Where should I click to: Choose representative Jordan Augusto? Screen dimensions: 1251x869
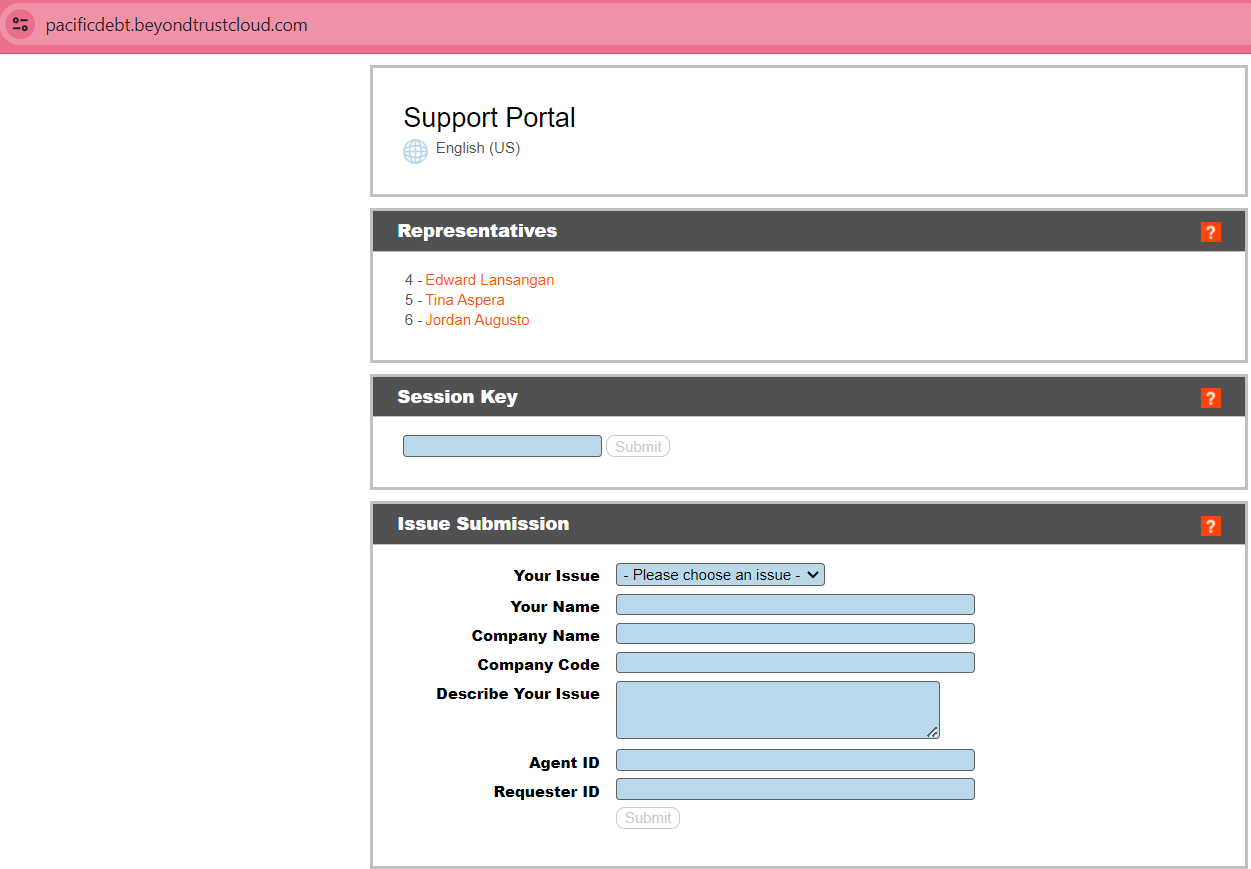click(477, 320)
